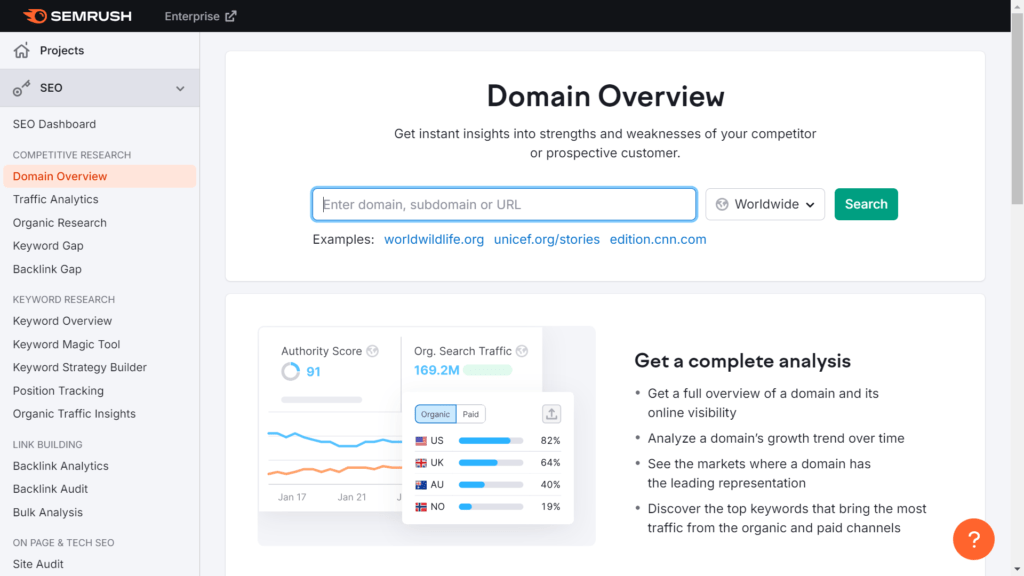Click the NO flag icon
This screenshot has width=1024, height=576.
421,507
